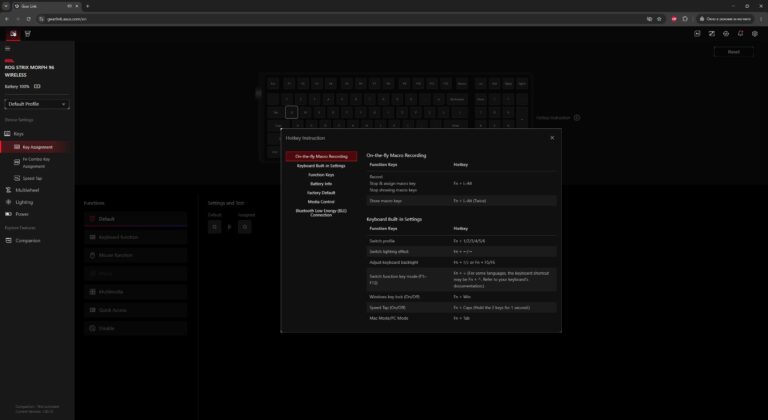The height and width of the screenshot is (420, 768).
Task: Select the Function Keys tab in the dialog
Action: (x=321, y=175)
